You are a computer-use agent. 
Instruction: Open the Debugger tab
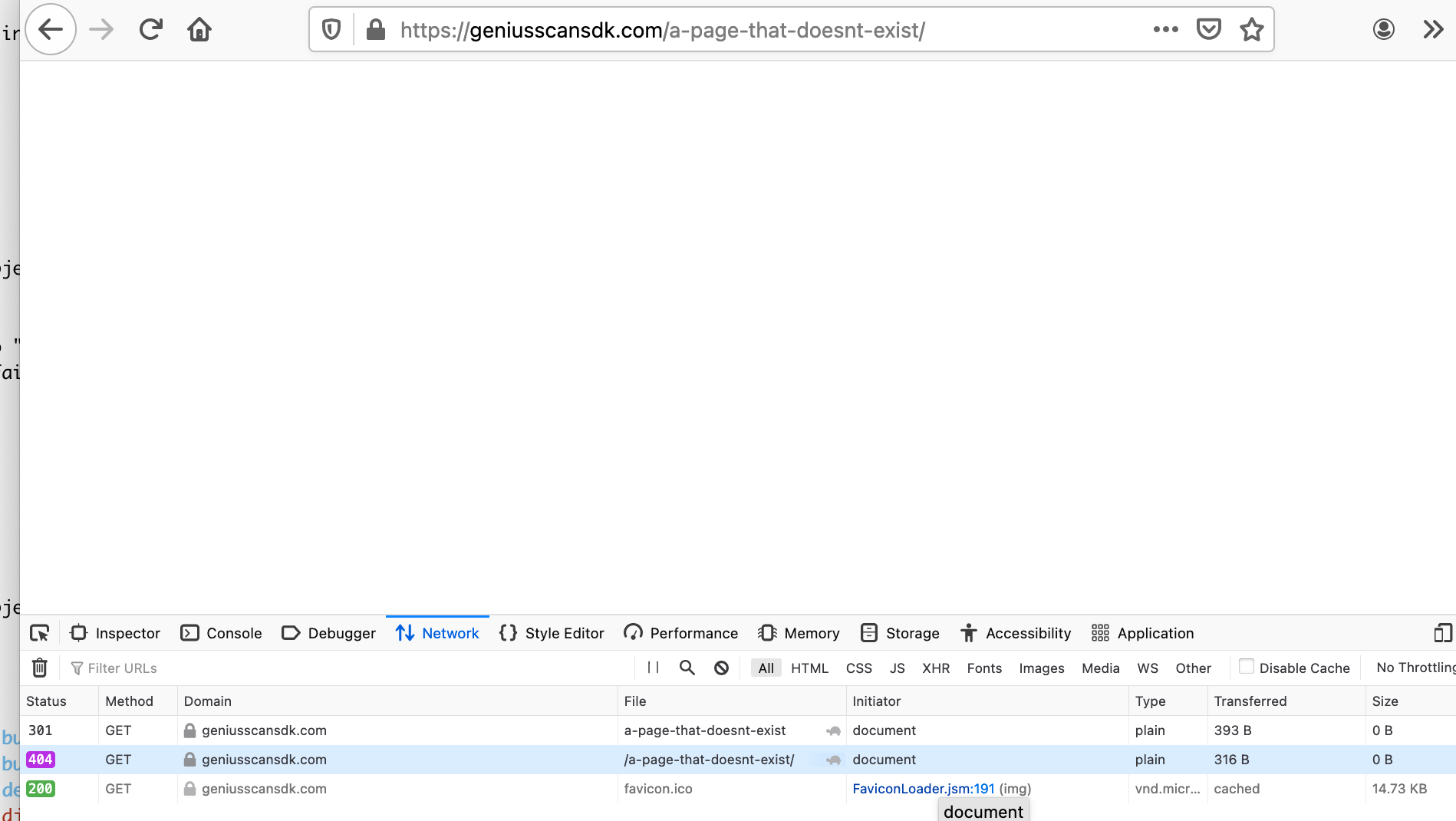pyautogui.click(x=328, y=633)
